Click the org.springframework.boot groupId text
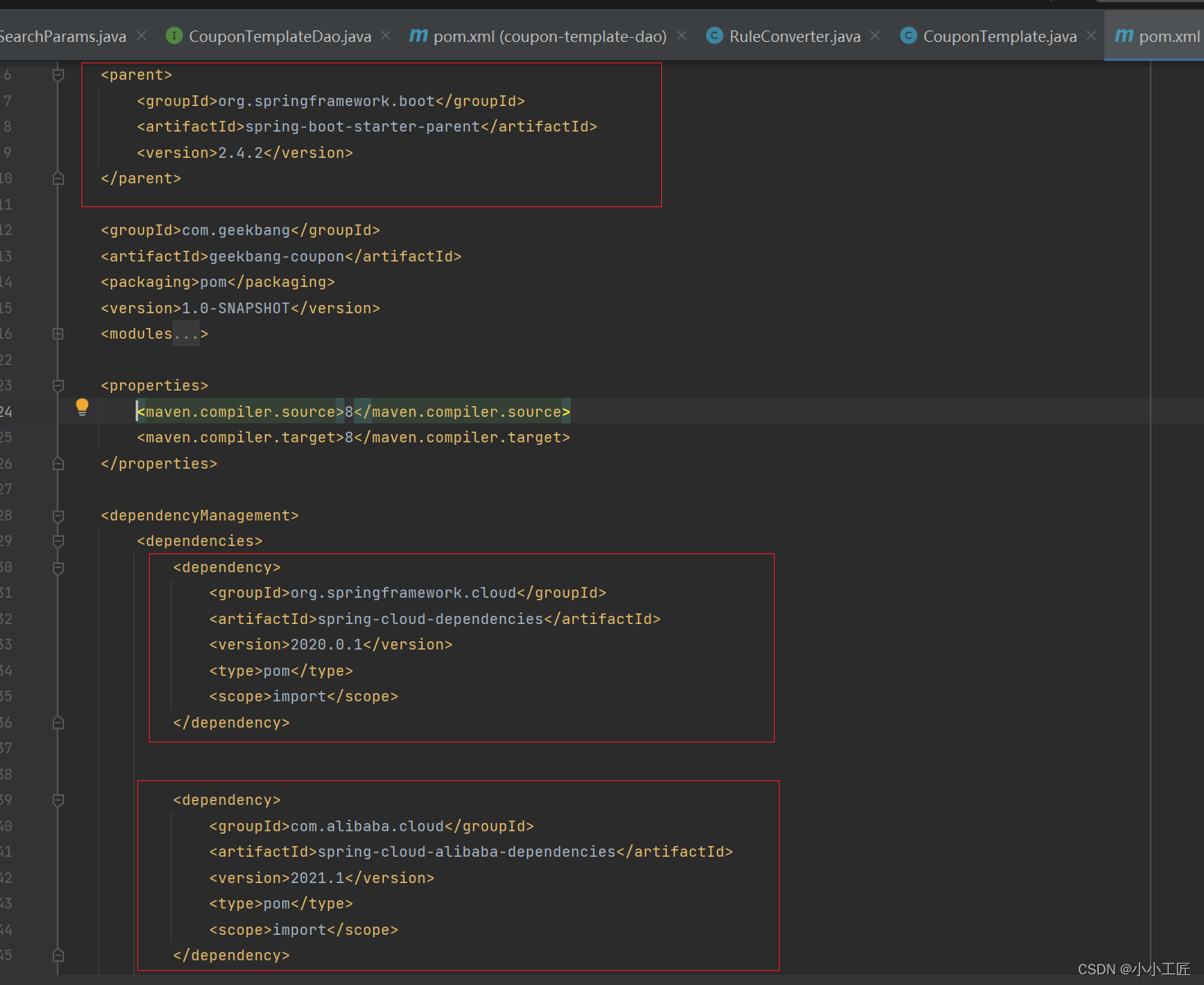Screen dimensions: 1204x985 coord(326,101)
